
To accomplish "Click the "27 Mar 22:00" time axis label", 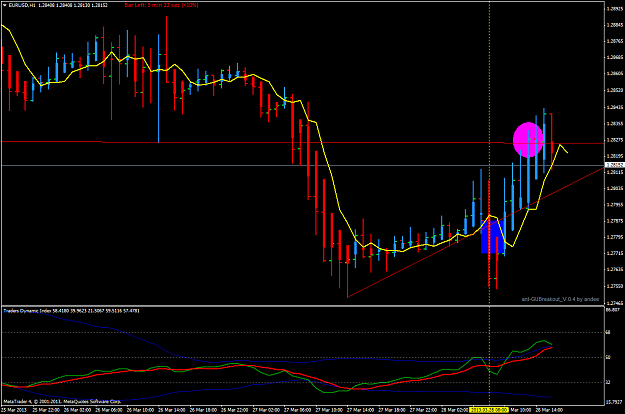I will tap(423, 410).
